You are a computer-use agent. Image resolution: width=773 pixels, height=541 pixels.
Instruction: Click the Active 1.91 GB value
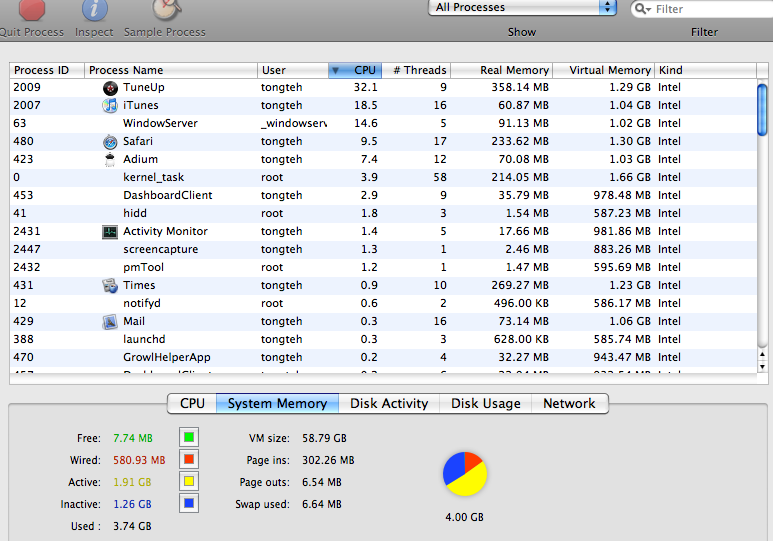coord(132,482)
